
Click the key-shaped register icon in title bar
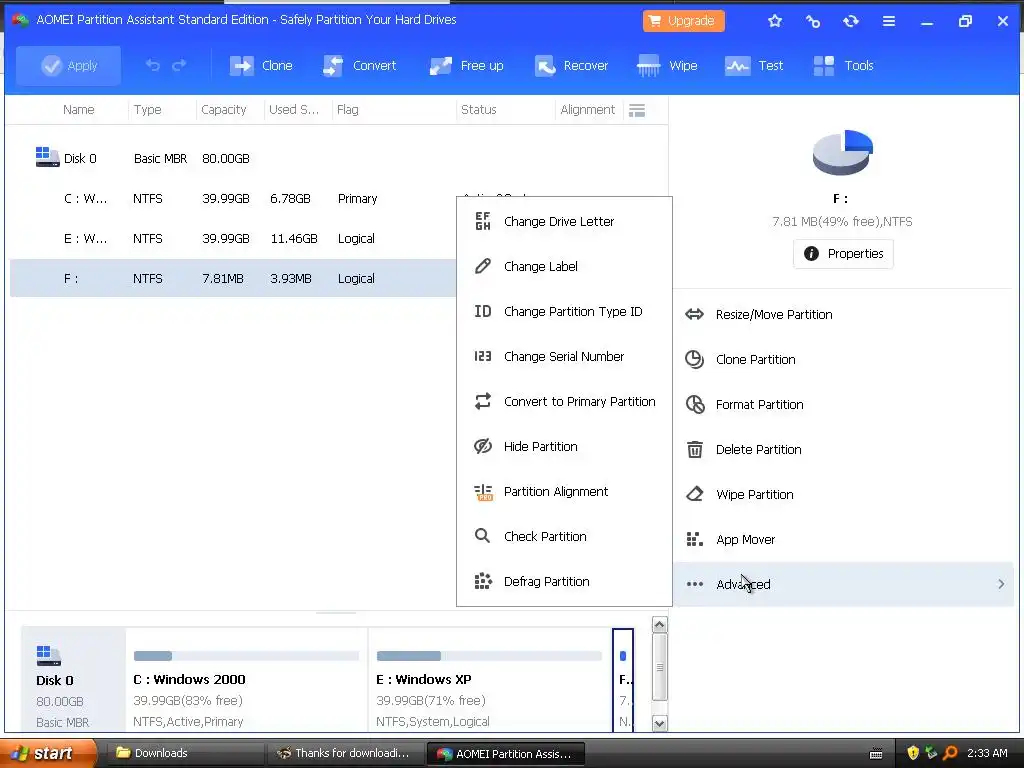coord(812,21)
